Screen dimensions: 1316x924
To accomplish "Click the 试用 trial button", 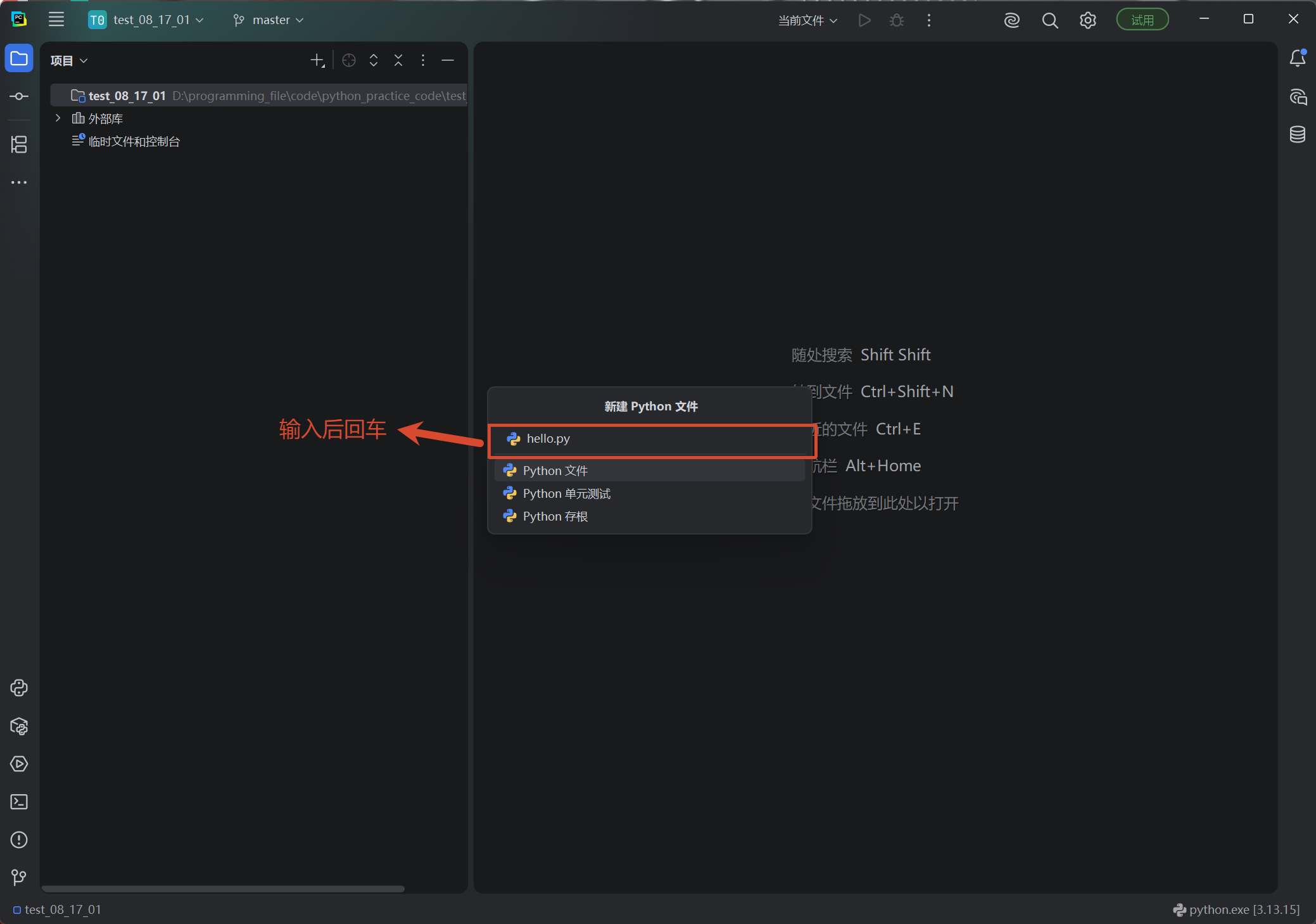I will click(x=1142, y=20).
